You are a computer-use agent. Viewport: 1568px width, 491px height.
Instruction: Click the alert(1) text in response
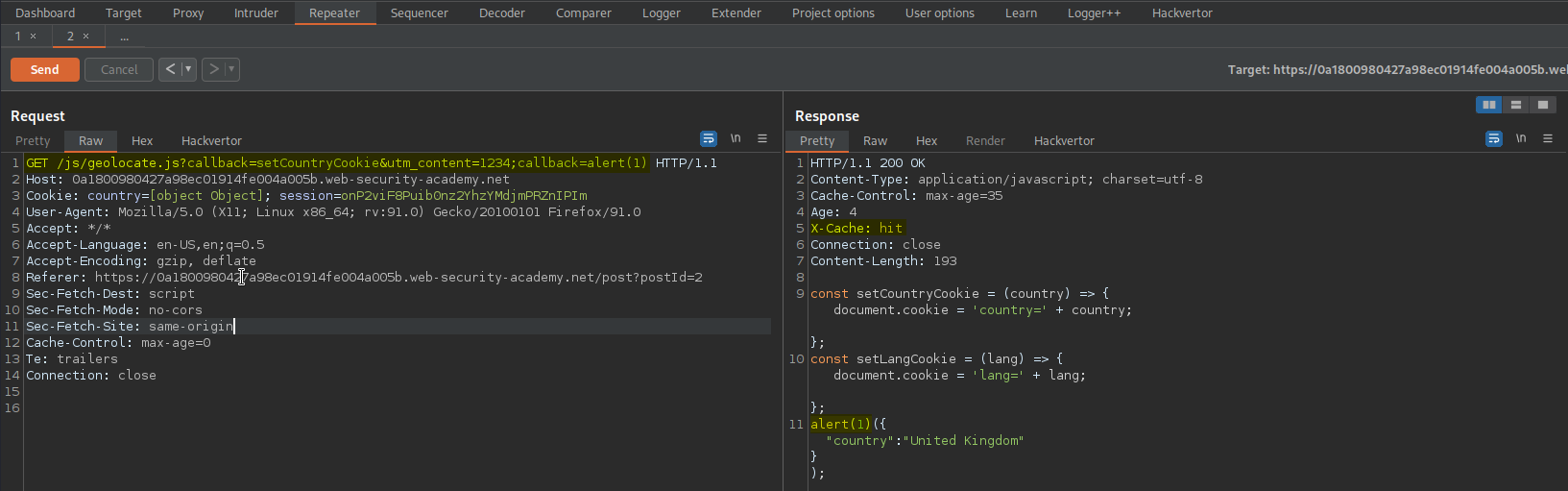point(840,425)
